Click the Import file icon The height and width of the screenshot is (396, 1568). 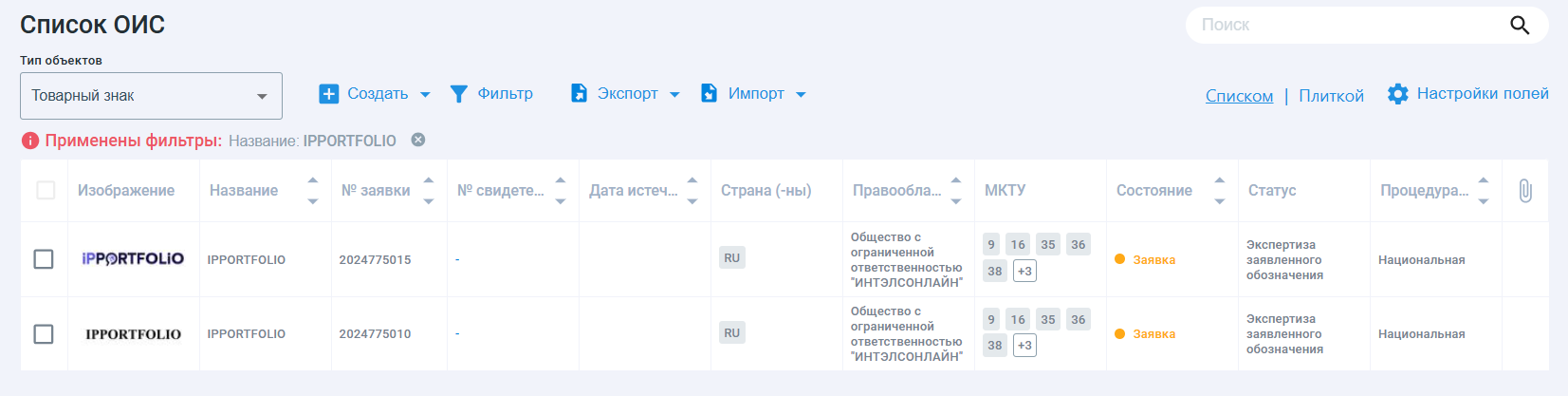(x=709, y=93)
